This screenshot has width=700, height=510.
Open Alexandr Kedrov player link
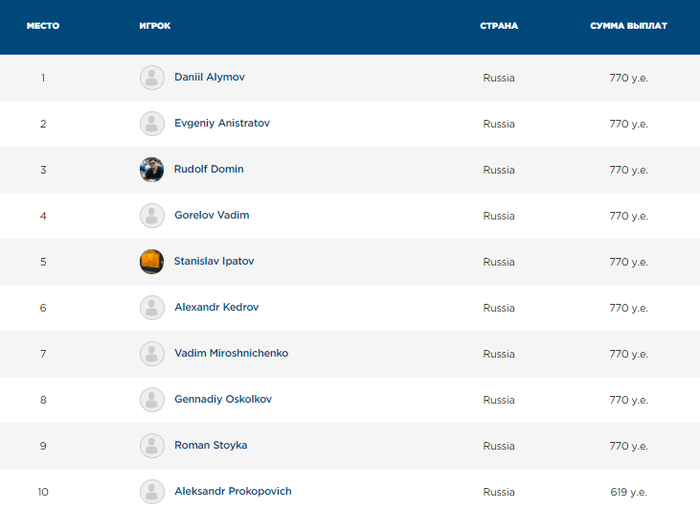point(217,307)
